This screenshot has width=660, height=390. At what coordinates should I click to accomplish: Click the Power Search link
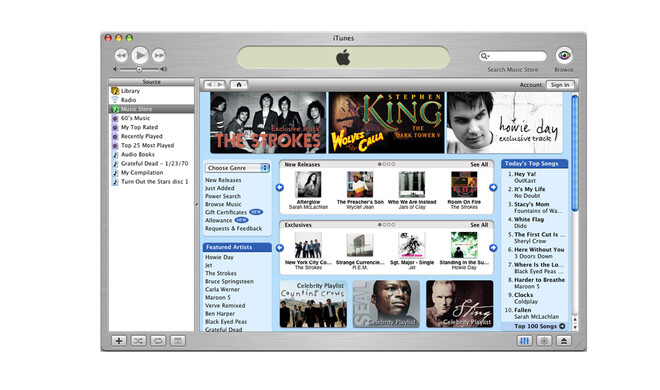coord(223,196)
